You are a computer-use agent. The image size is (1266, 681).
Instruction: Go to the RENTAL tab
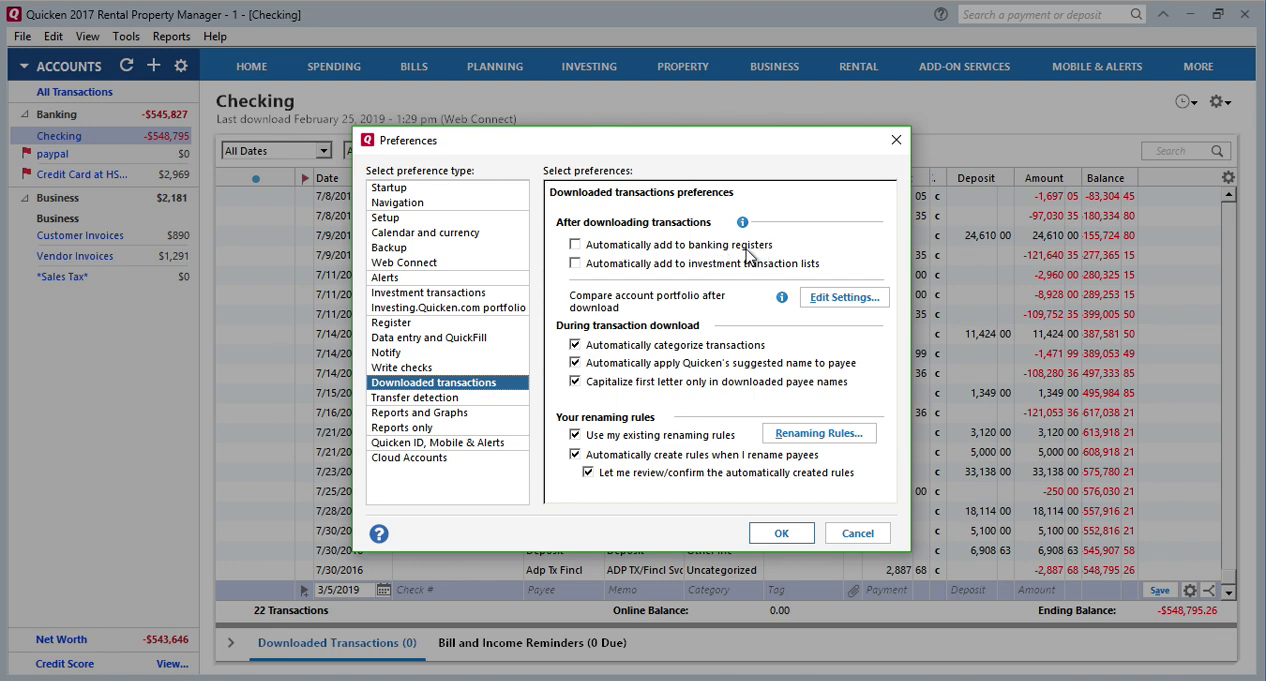coord(858,66)
